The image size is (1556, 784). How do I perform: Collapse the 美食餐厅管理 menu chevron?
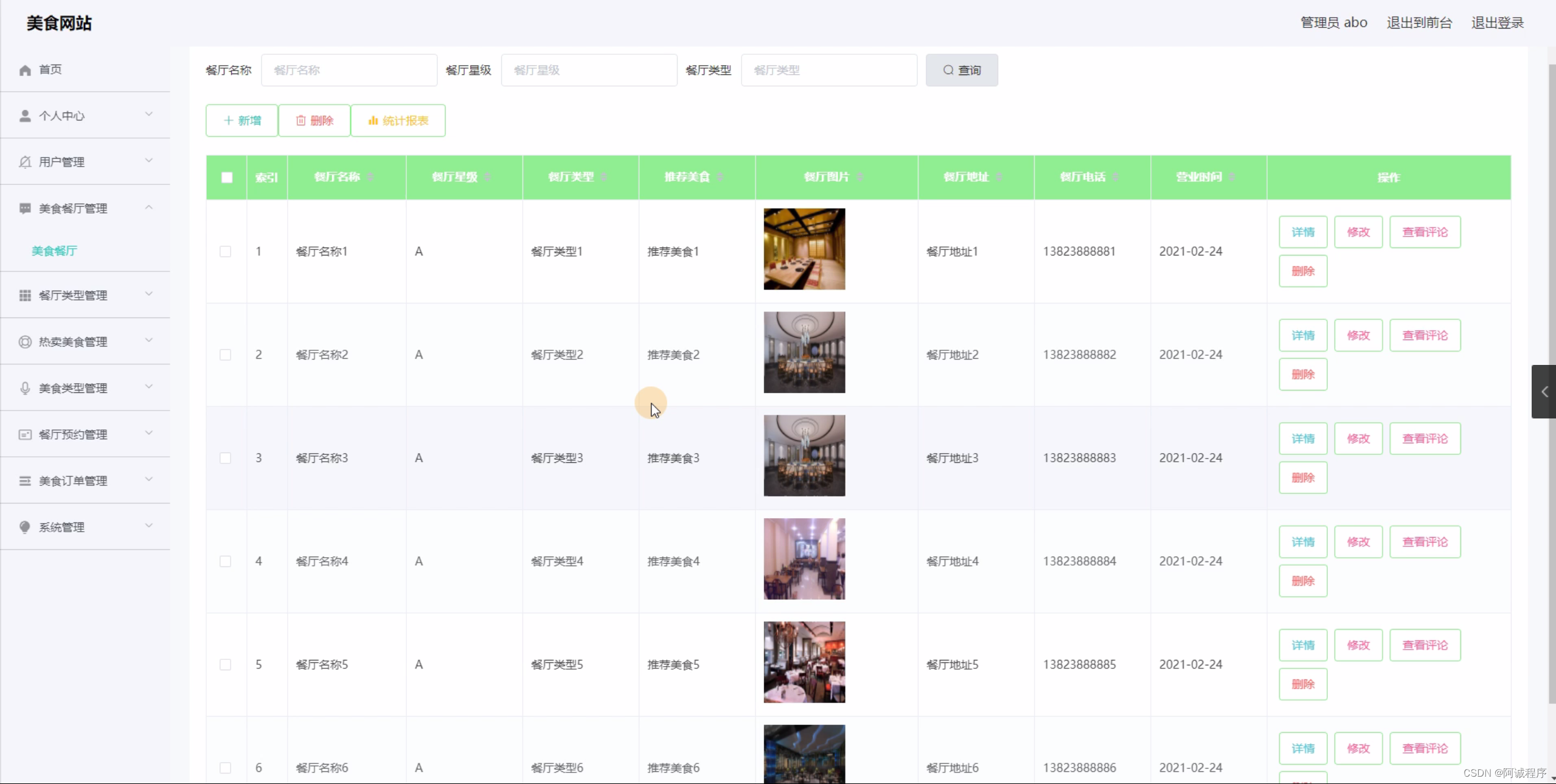(149, 207)
